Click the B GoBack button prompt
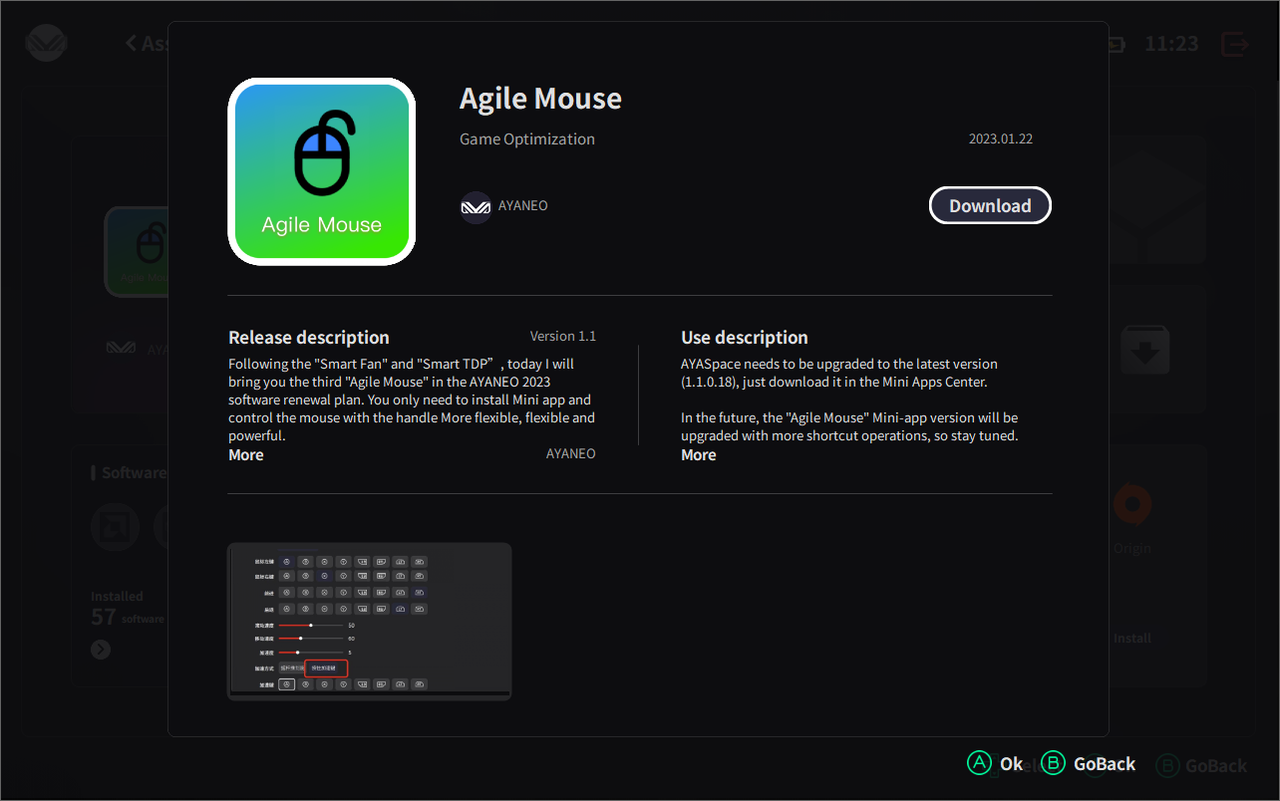The width and height of the screenshot is (1280, 801). [x=1088, y=764]
